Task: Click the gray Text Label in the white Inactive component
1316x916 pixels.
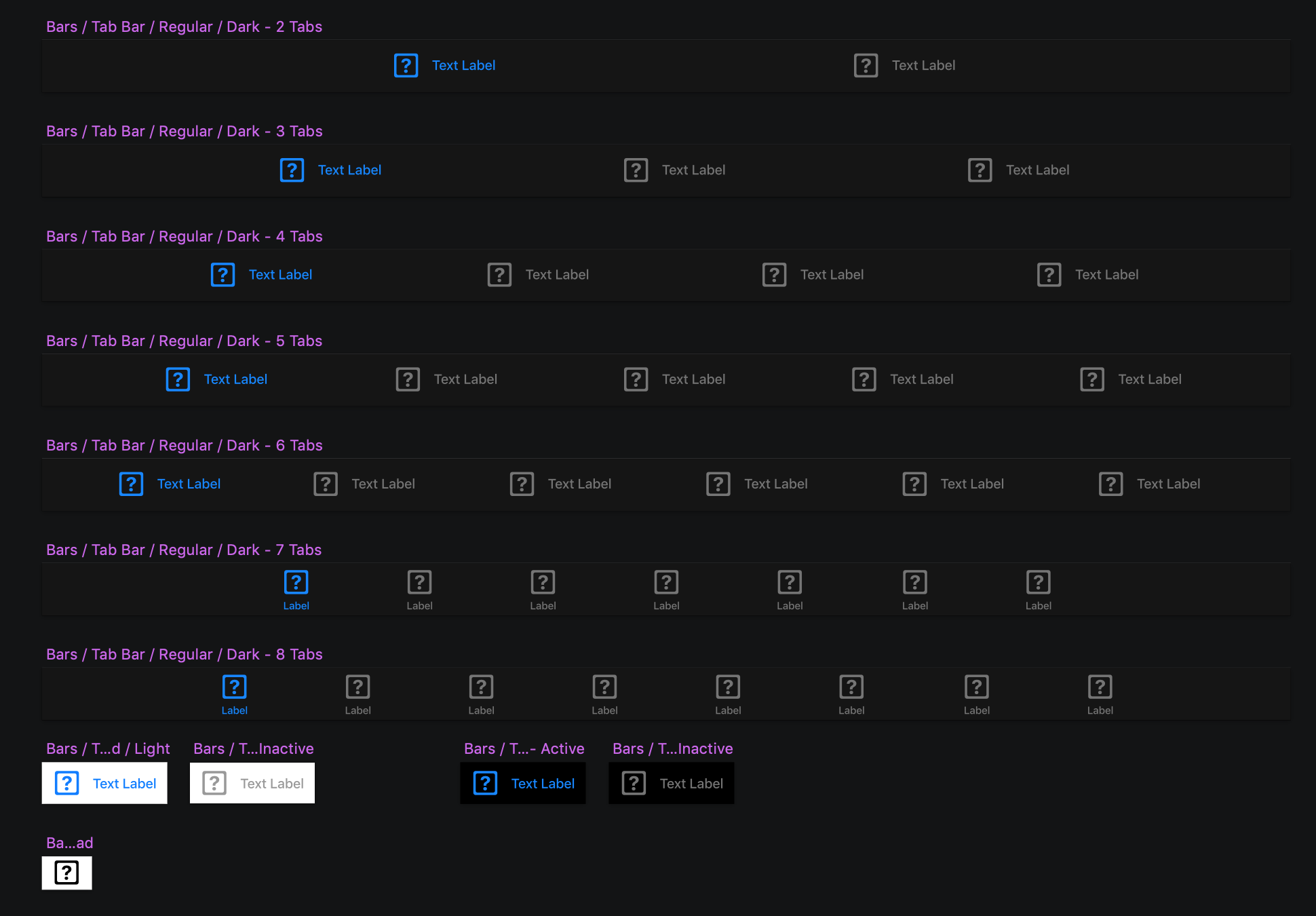Action: [x=272, y=784]
